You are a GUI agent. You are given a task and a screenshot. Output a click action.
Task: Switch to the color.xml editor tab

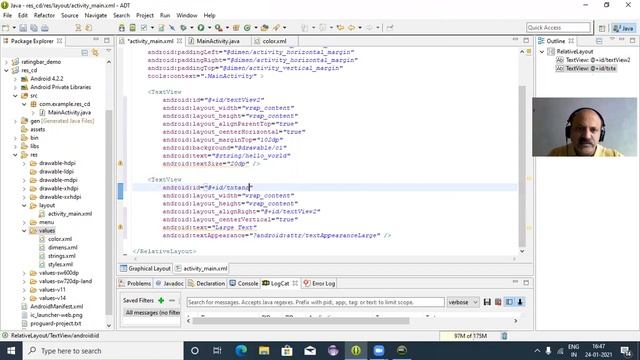pos(274,41)
